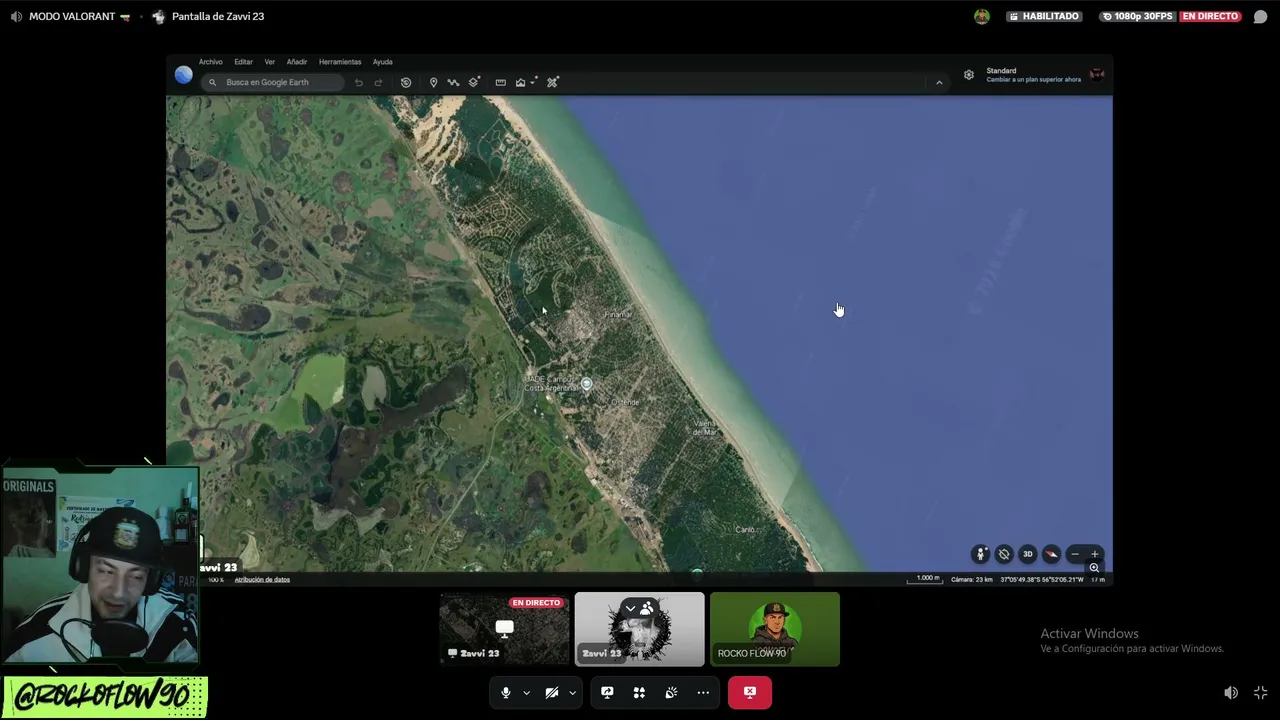Screen dimensions: 1280x720
Task: Toggle the camera on/off button
Action: coord(551,692)
